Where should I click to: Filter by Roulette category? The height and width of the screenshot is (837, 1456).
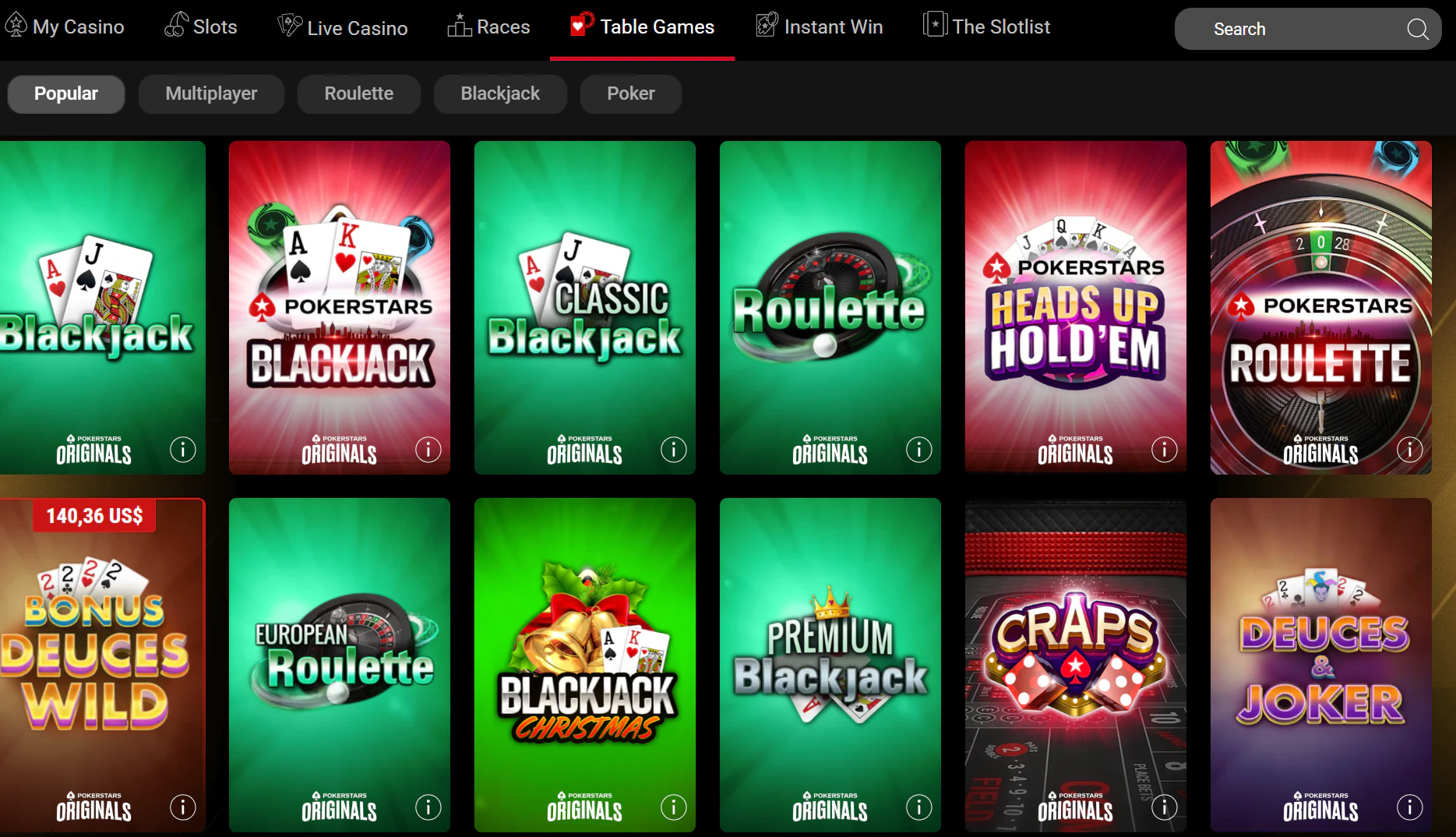click(359, 94)
